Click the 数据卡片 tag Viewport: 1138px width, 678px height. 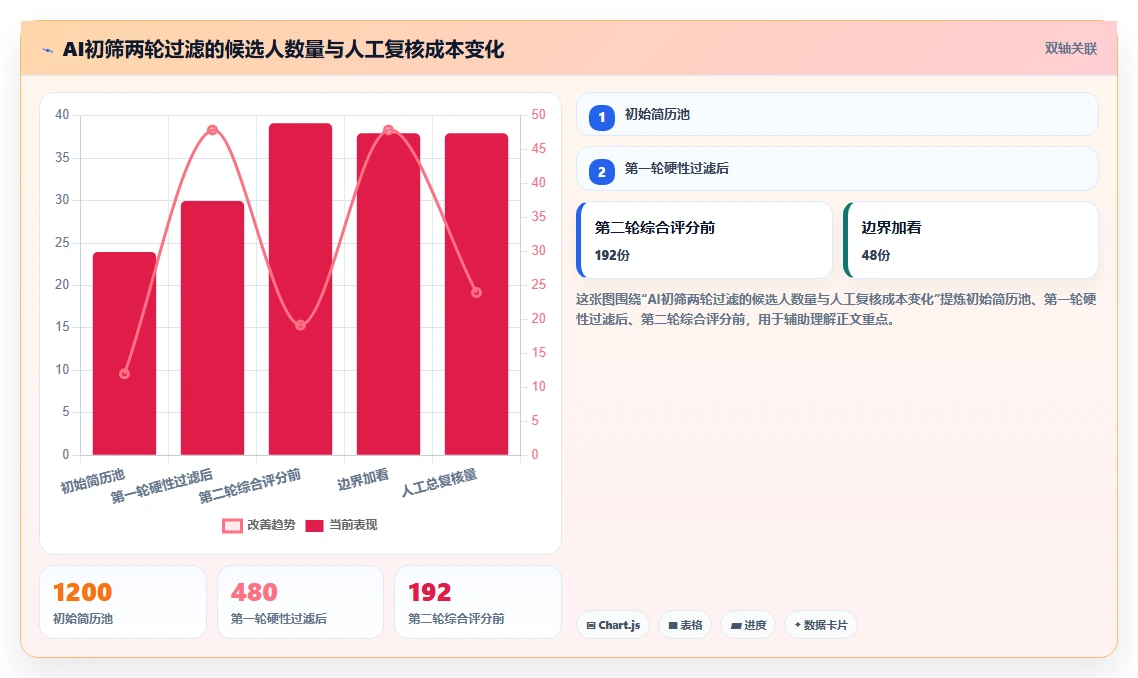pyautogui.click(x=821, y=625)
